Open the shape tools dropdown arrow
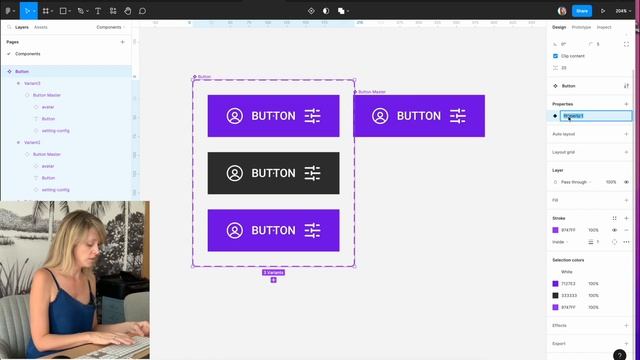This screenshot has width=640, height=360. [70, 11]
